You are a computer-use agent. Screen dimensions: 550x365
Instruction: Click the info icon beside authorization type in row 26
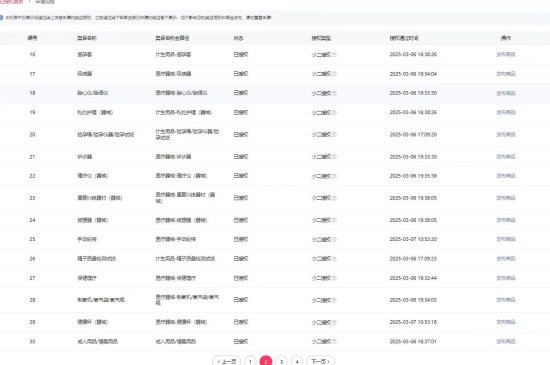click(x=334, y=259)
